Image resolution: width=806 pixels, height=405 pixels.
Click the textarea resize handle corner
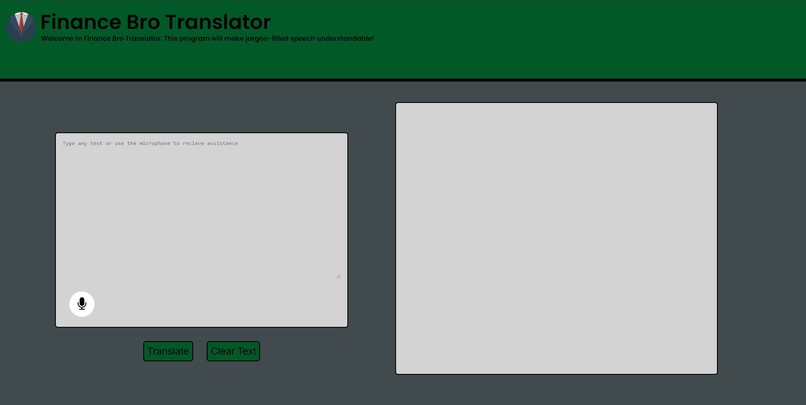coord(338,276)
